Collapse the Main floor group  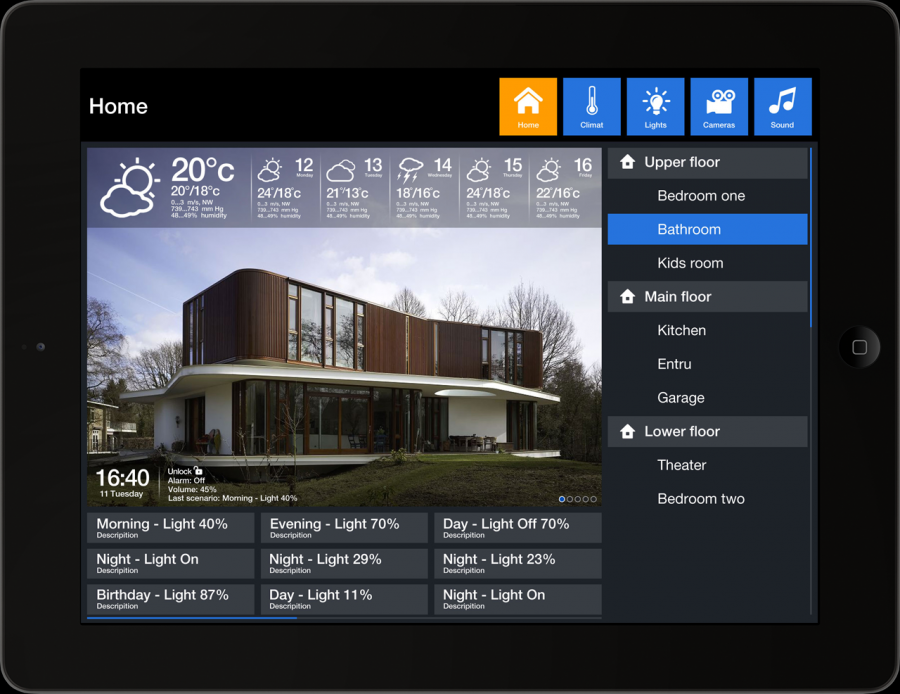click(x=707, y=297)
